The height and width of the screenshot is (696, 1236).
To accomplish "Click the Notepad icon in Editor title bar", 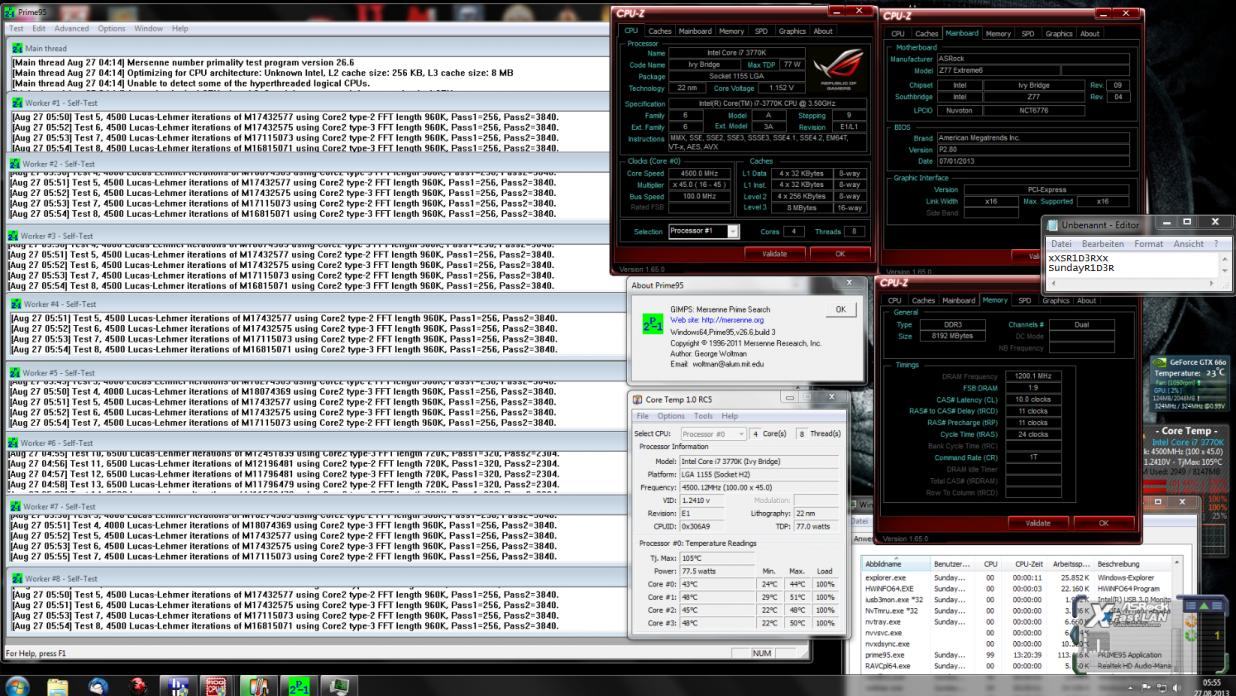I will coord(1053,224).
